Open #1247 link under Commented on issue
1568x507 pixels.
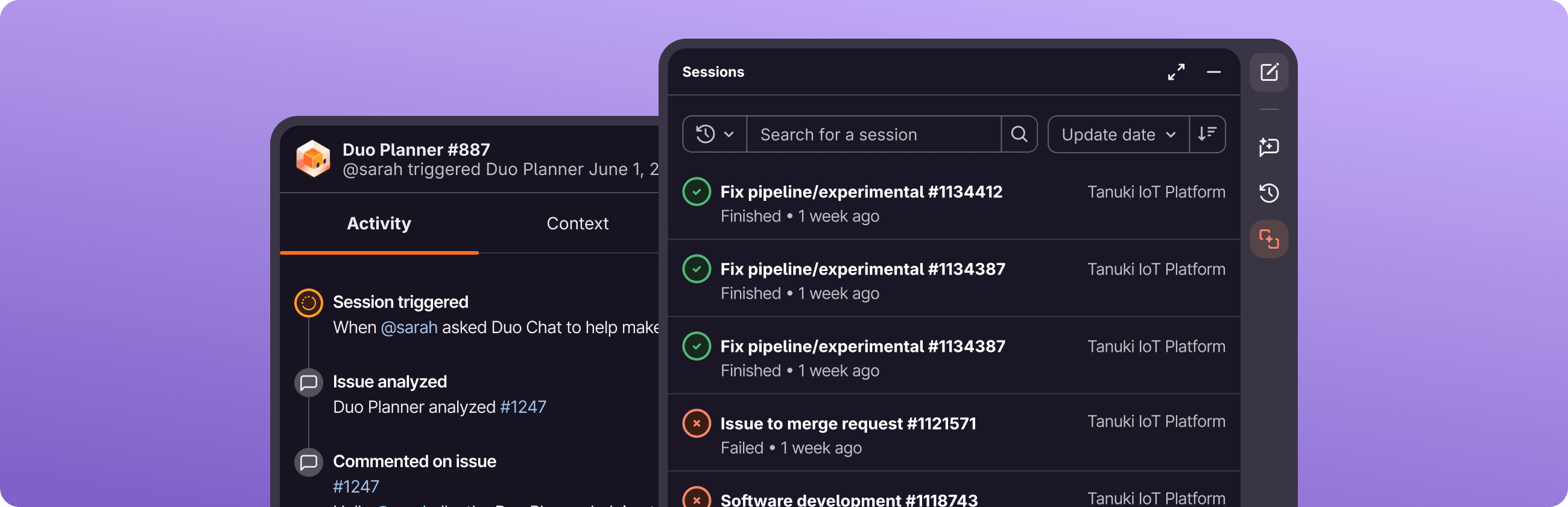[x=356, y=486]
